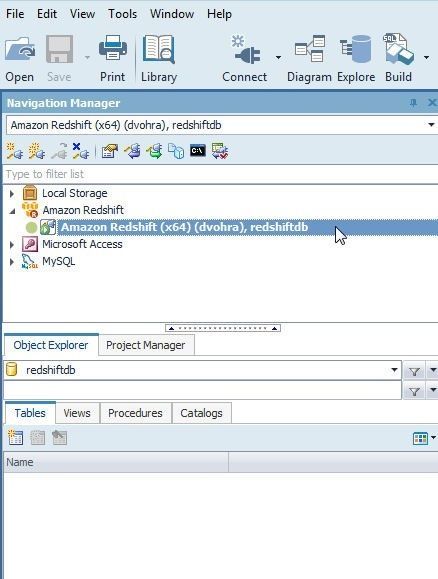Click the Open folder icon
This screenshot has width=438, height=579.
[20, 49]
